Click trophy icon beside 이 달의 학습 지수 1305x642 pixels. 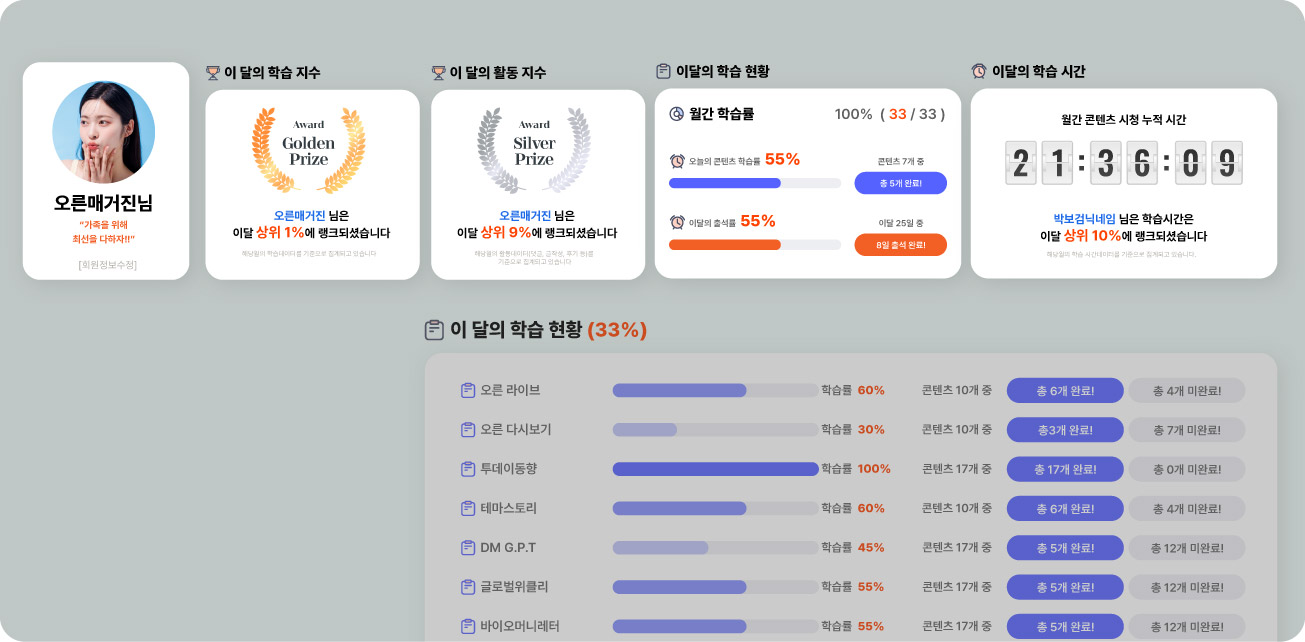[212, 73]
